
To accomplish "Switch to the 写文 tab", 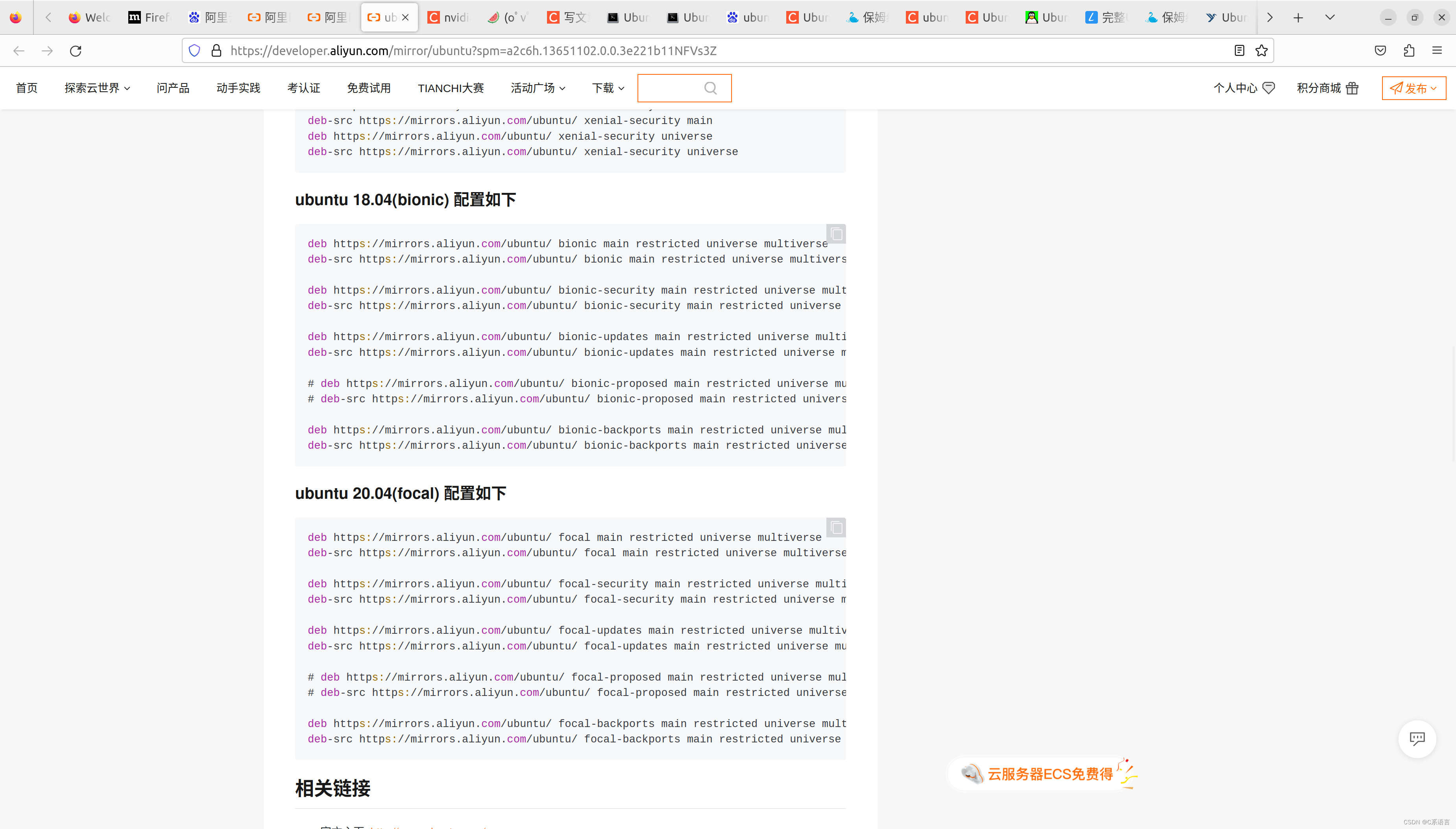I will [567, 18].
